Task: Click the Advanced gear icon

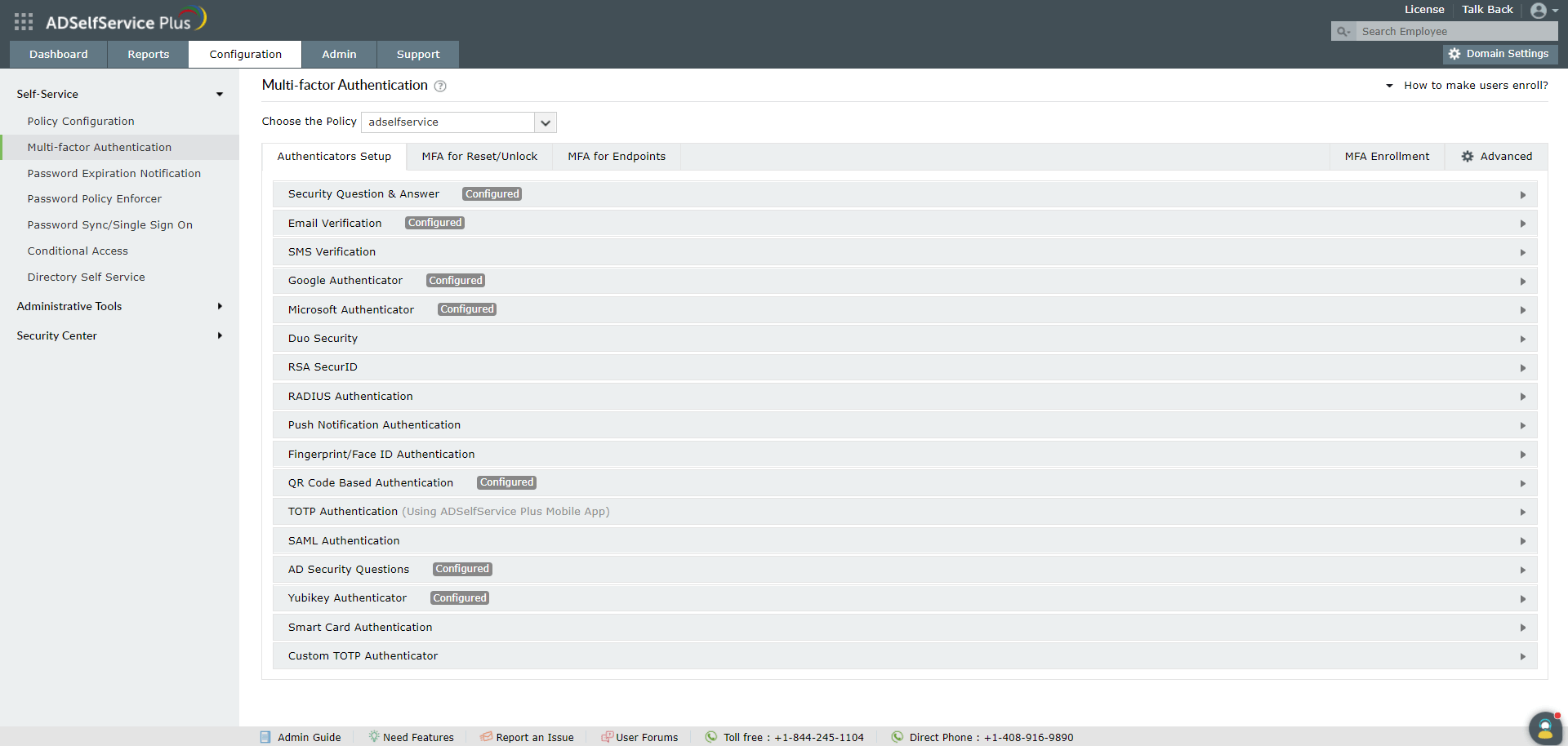Action: click(1468, 157)
